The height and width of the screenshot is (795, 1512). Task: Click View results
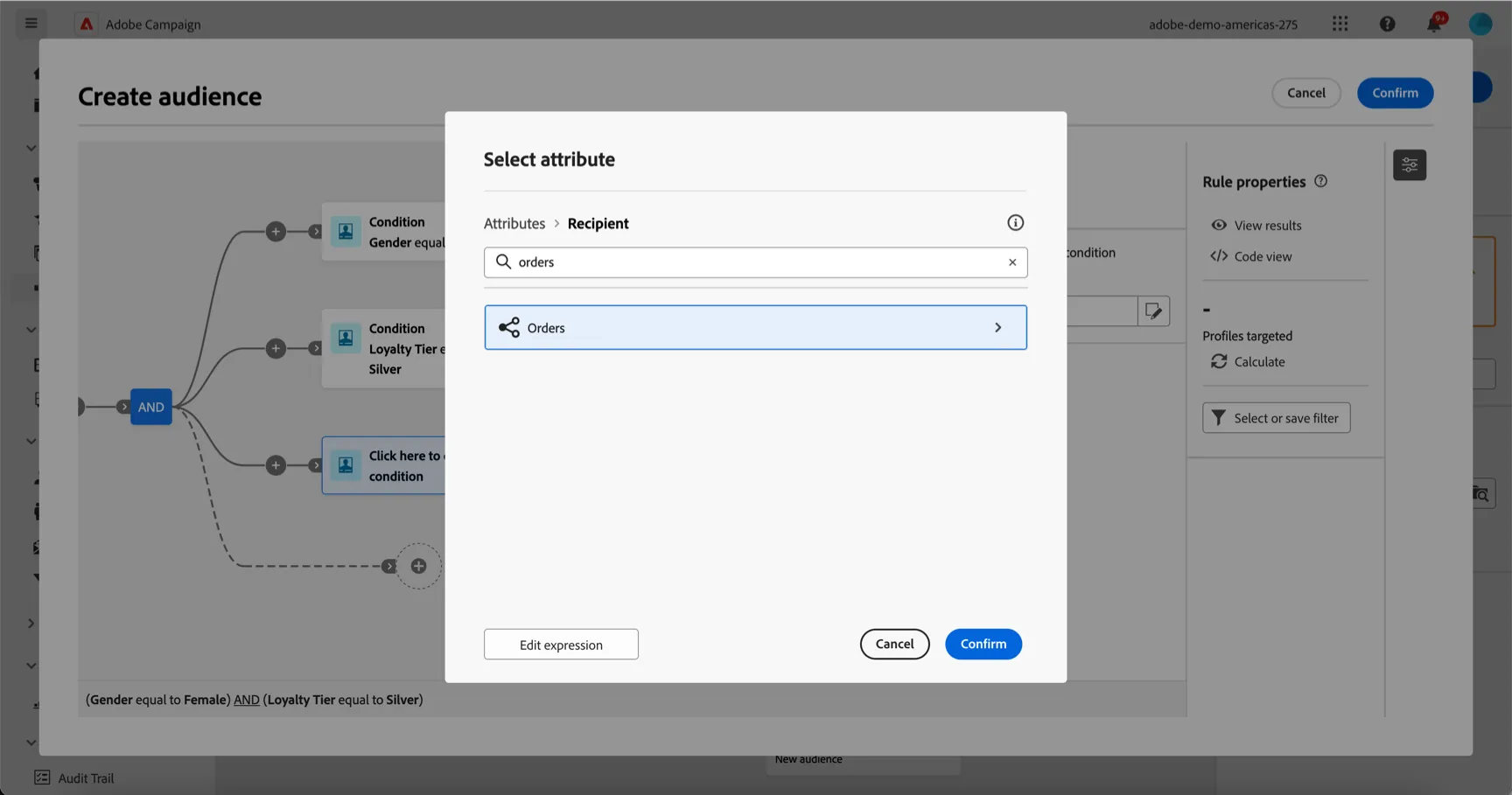point(1256,225)
